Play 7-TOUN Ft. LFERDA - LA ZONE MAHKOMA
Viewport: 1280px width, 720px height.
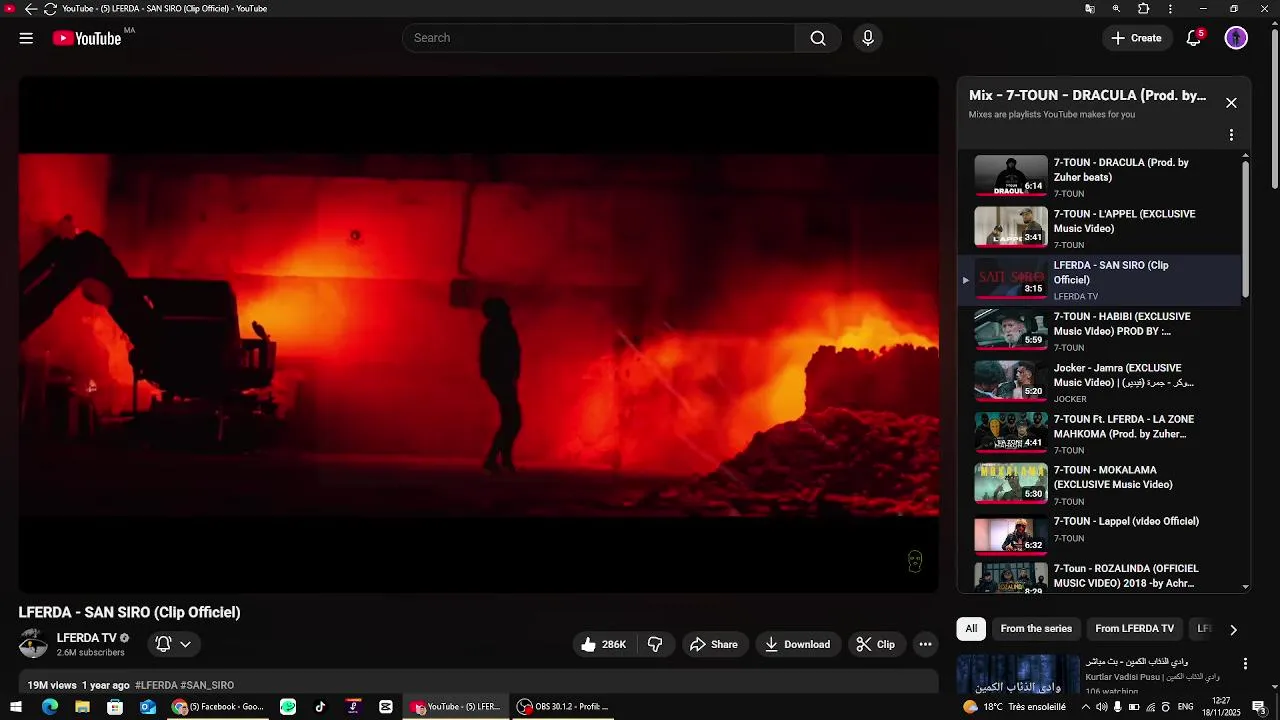coord(1098,434)
